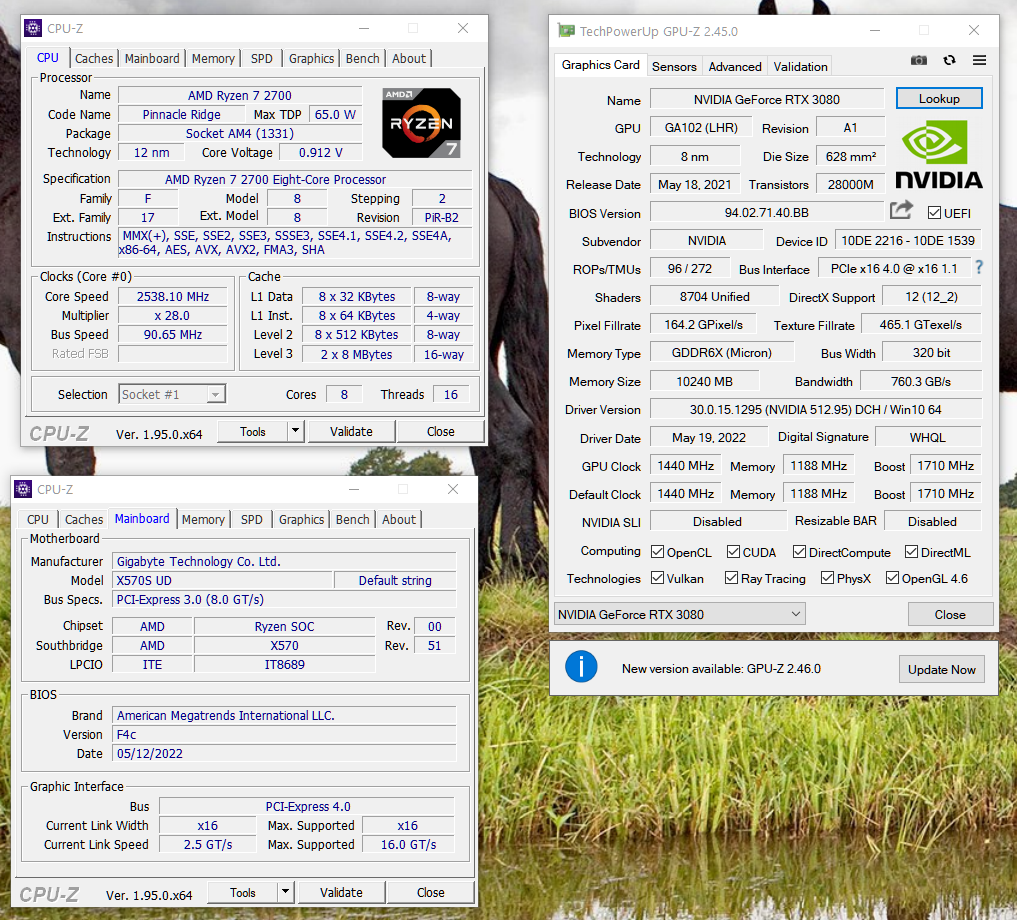Toggle the UEFI checkbox
The height and width of the screenshot is (920, 1017).
coord(934,213)
